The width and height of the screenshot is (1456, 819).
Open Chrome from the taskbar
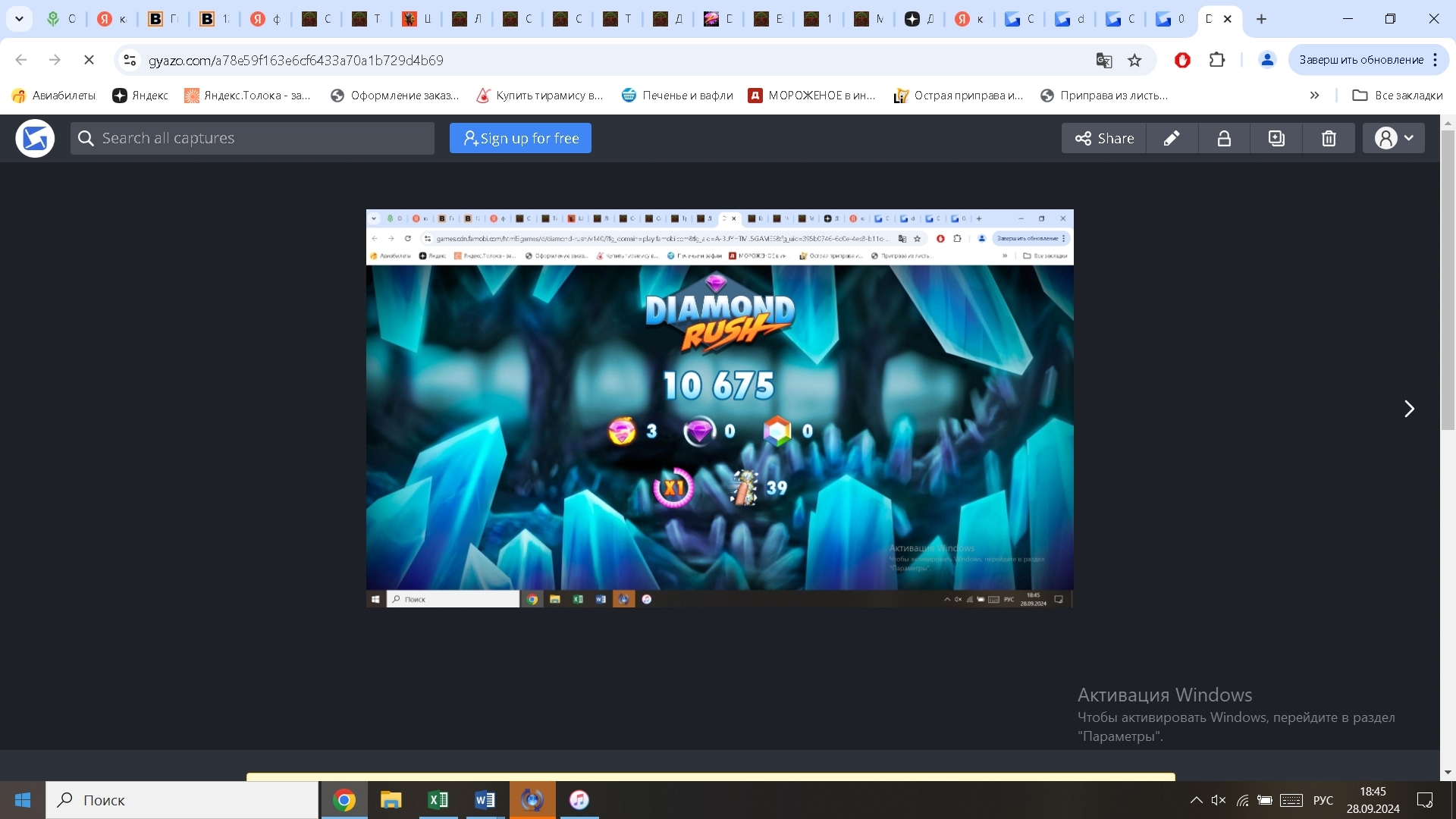344,800
